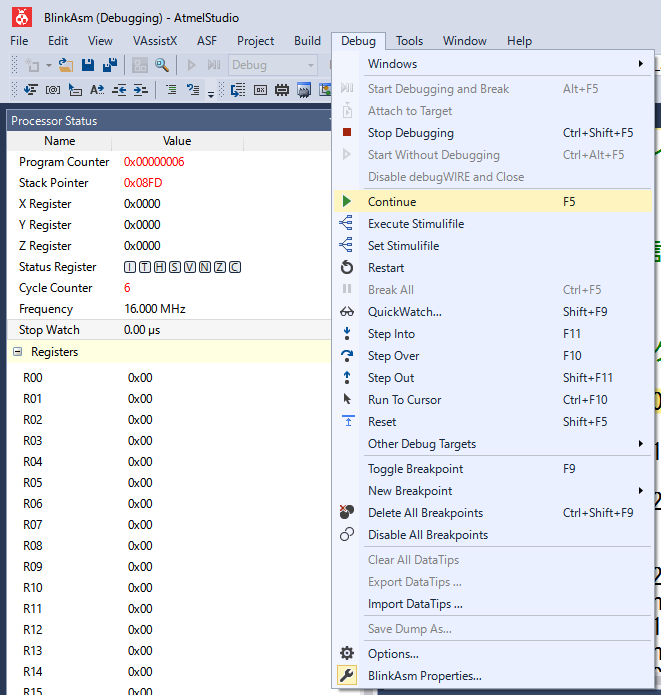
Task: Click the Disable All Breakpoints circles icon
Action: (347, 535)
